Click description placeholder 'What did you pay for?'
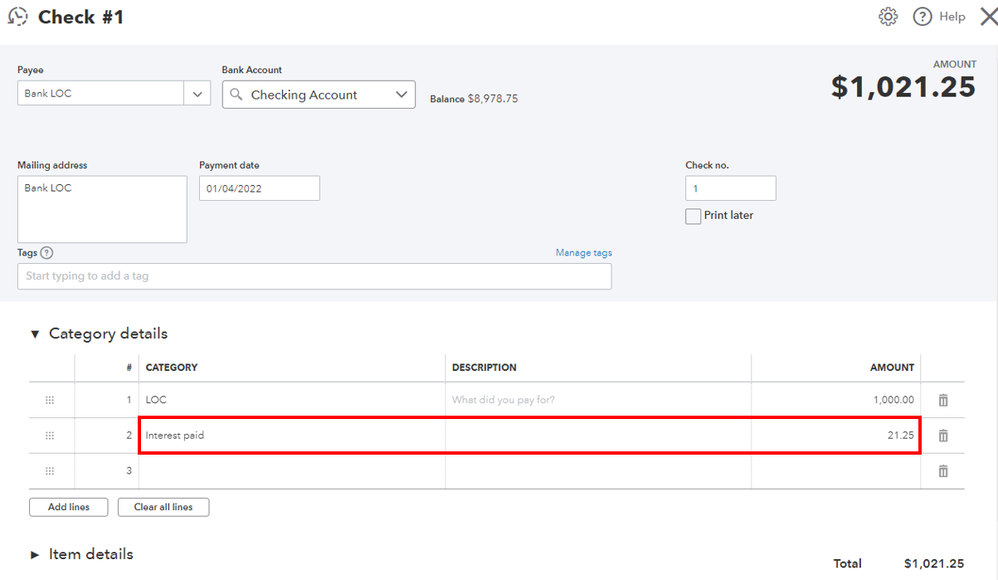Screen dimensions: 998x580 [503, 400]
